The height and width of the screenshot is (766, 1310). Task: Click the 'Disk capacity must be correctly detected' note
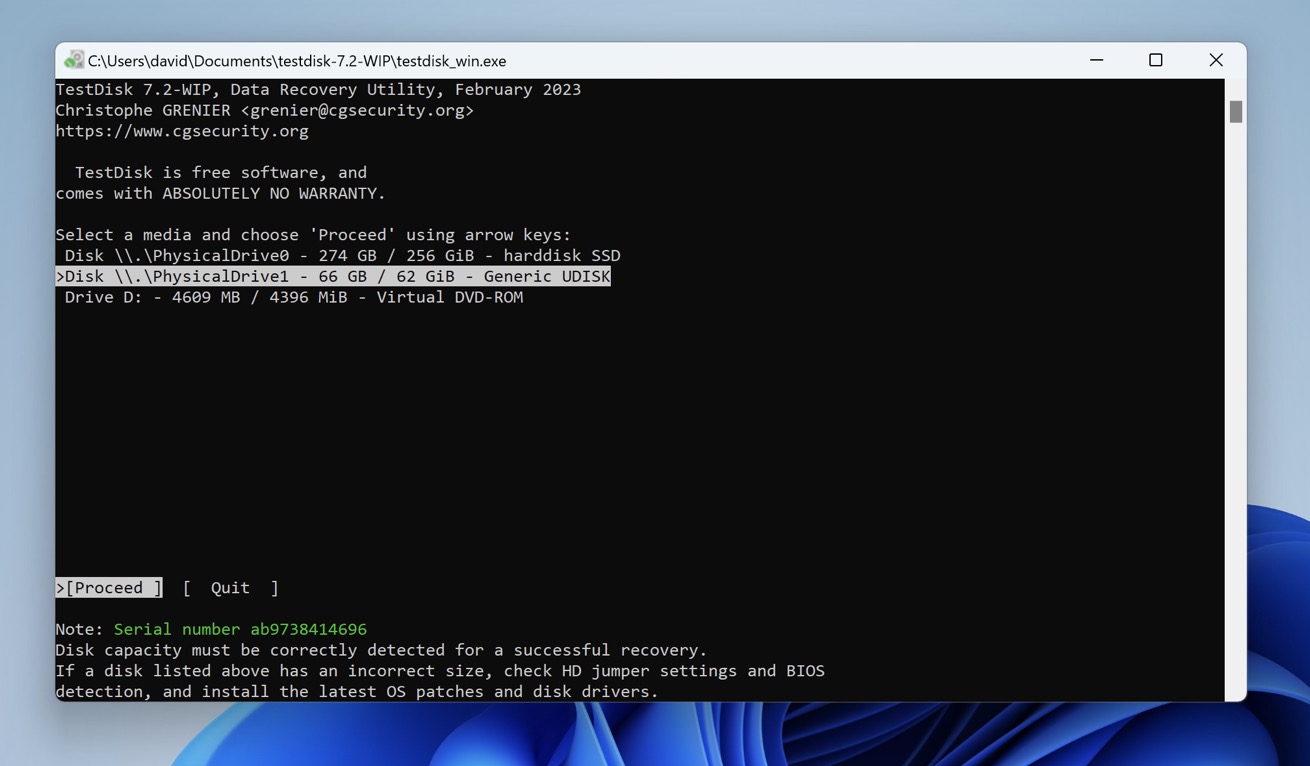381,650
